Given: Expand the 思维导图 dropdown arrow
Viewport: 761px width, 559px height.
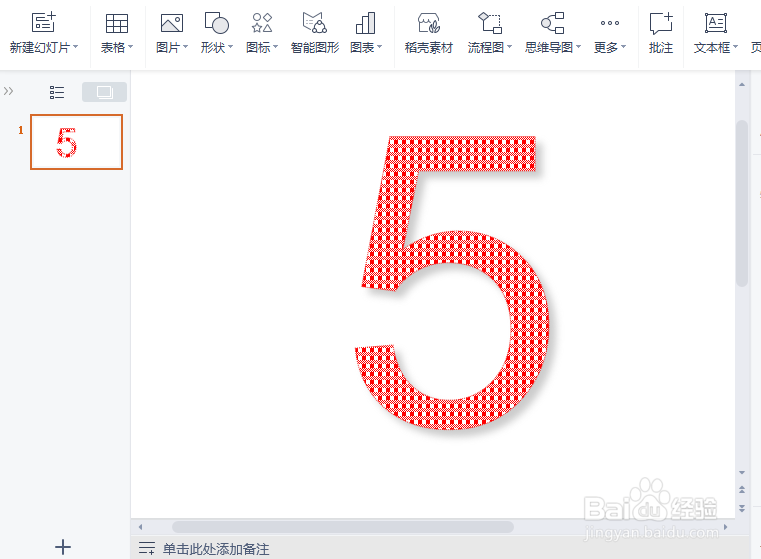Looking at the screenshot, I should 579,47.
